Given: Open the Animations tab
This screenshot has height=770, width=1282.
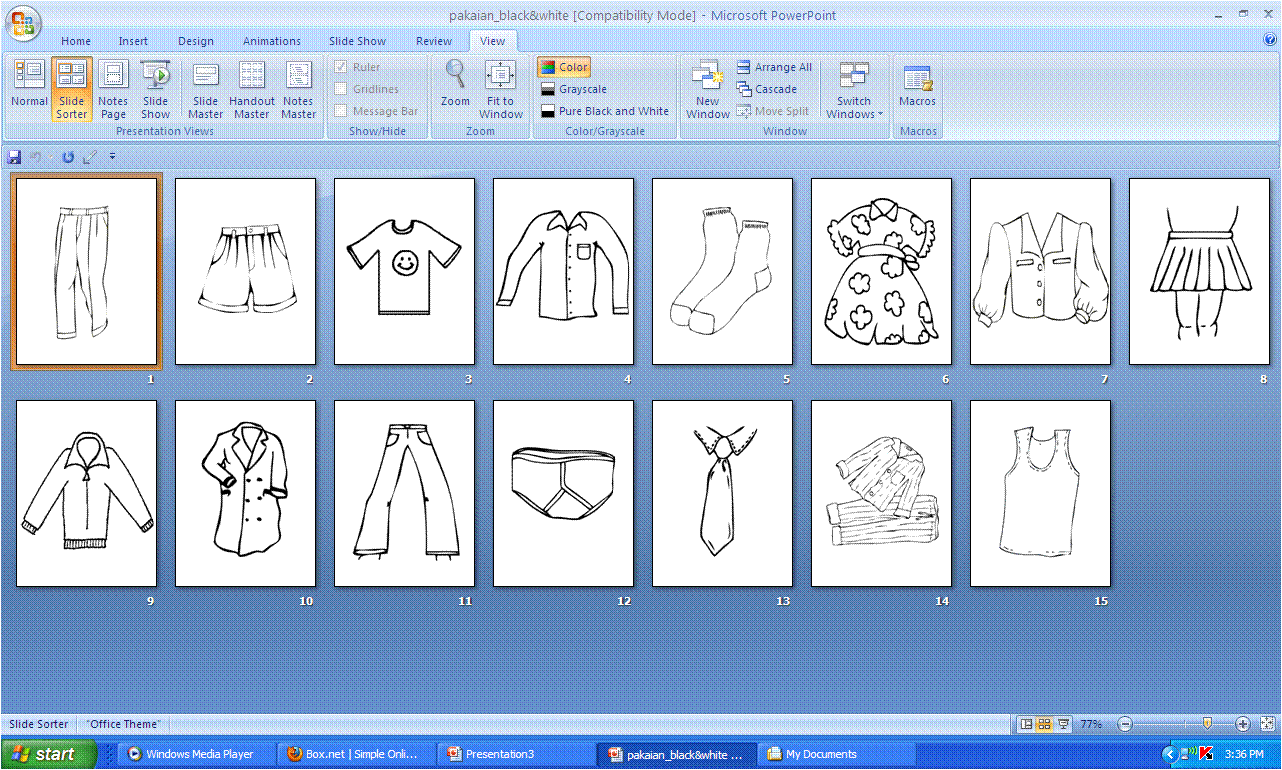Looking at the screenshot, I should (x=272, y=41).
